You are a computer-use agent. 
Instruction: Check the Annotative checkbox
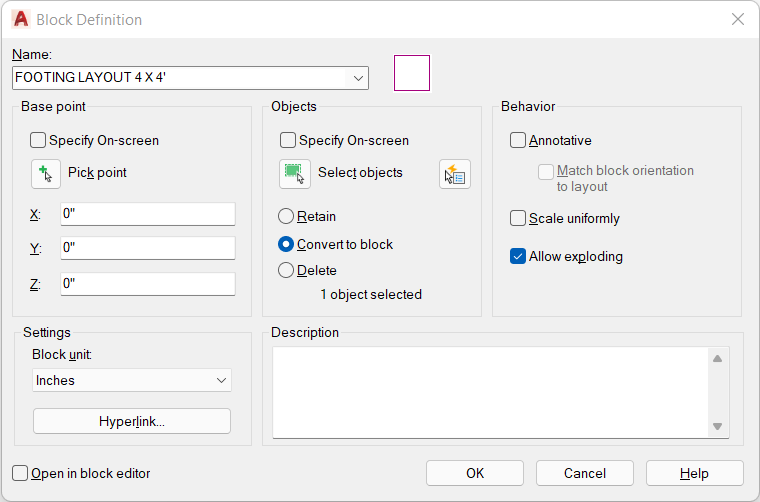[518, 141]
